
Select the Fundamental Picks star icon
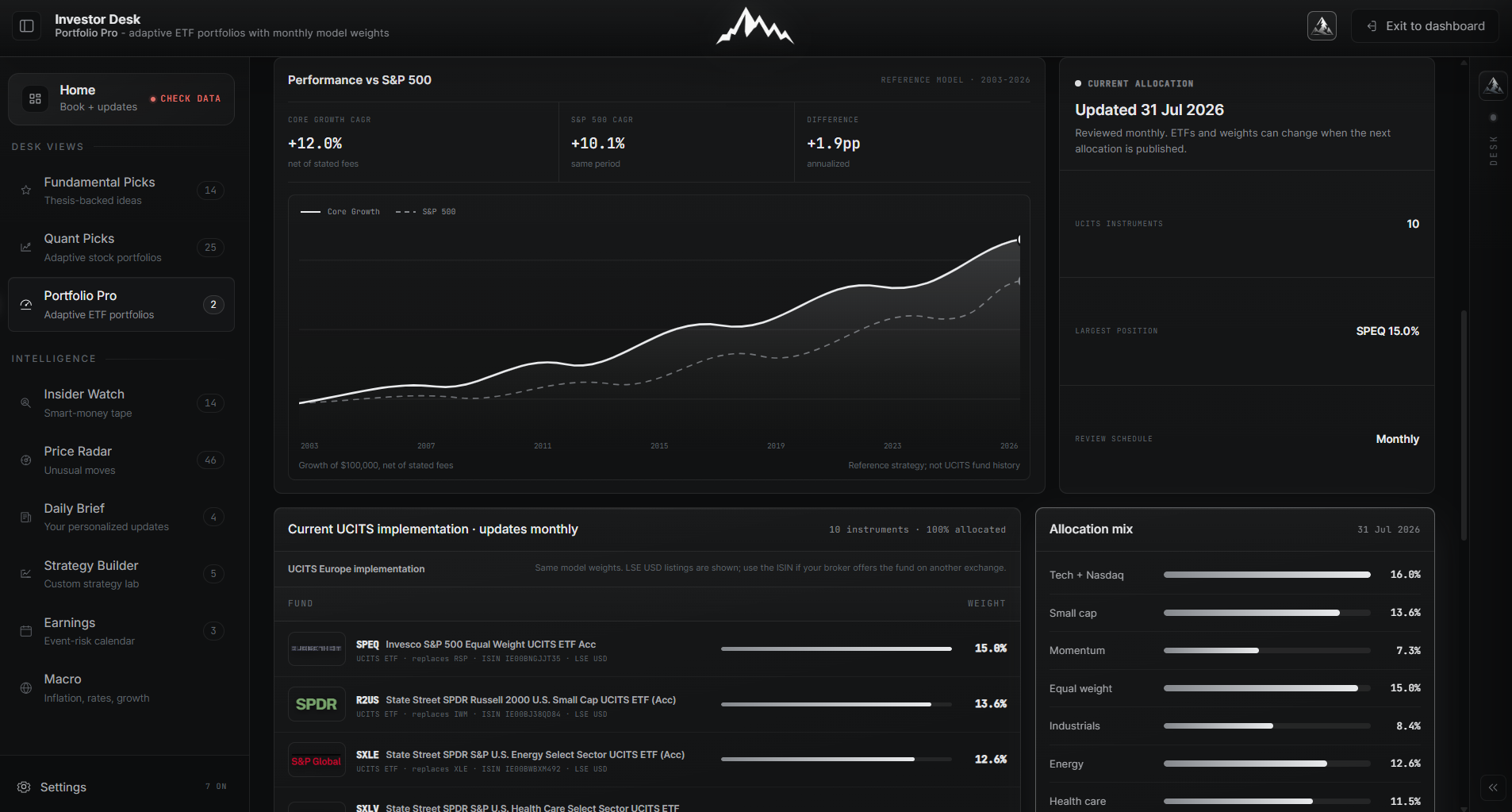pos(26,190)
